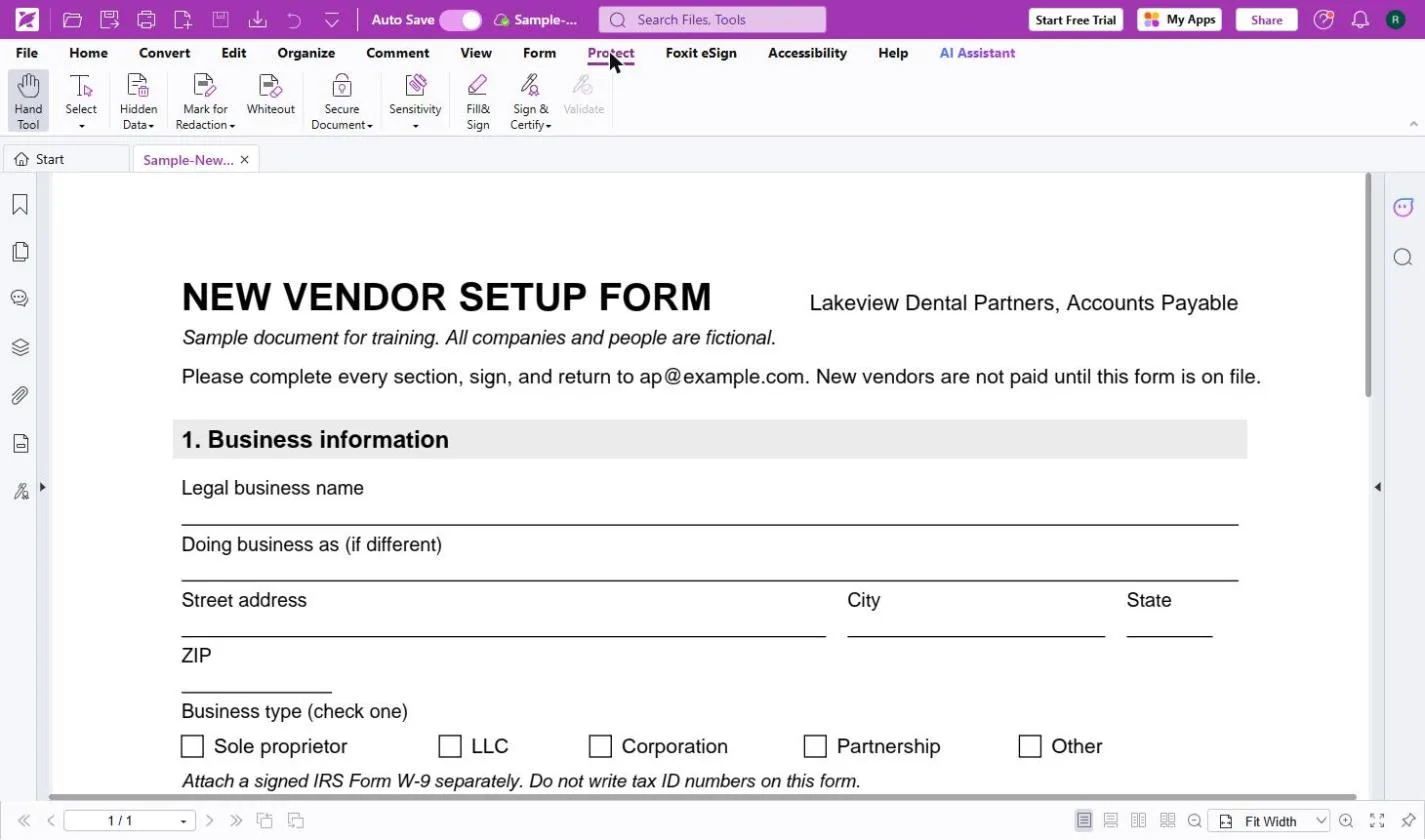Click the zoom out icon in status bar
This screenshot has height=840, width=1425.
(x=1194, y=821)
